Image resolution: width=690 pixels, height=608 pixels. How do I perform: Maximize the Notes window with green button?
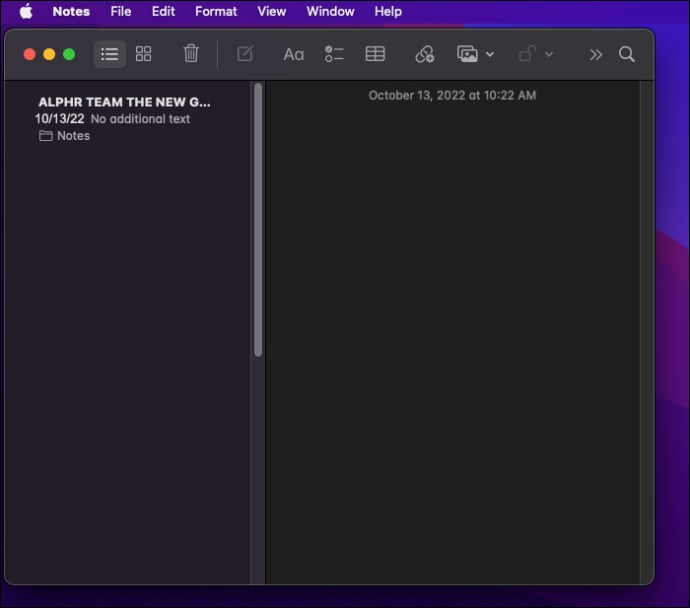[x=69, y=54]
